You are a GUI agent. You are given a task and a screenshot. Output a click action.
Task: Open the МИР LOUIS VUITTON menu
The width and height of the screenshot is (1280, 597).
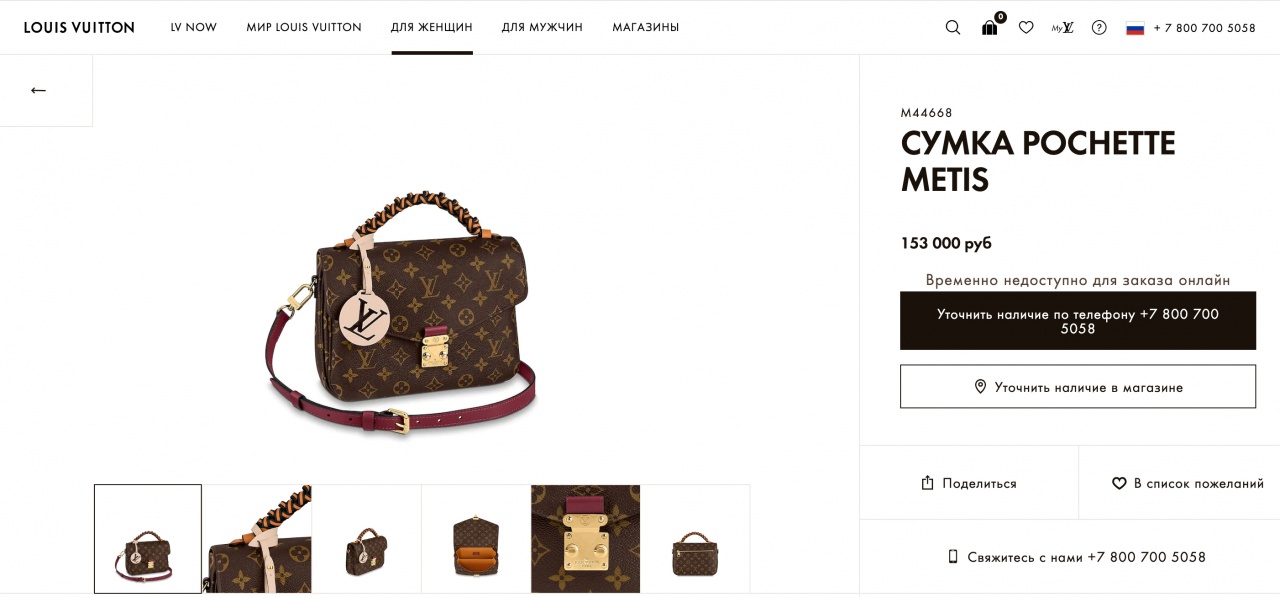click(x=304, y=27)
